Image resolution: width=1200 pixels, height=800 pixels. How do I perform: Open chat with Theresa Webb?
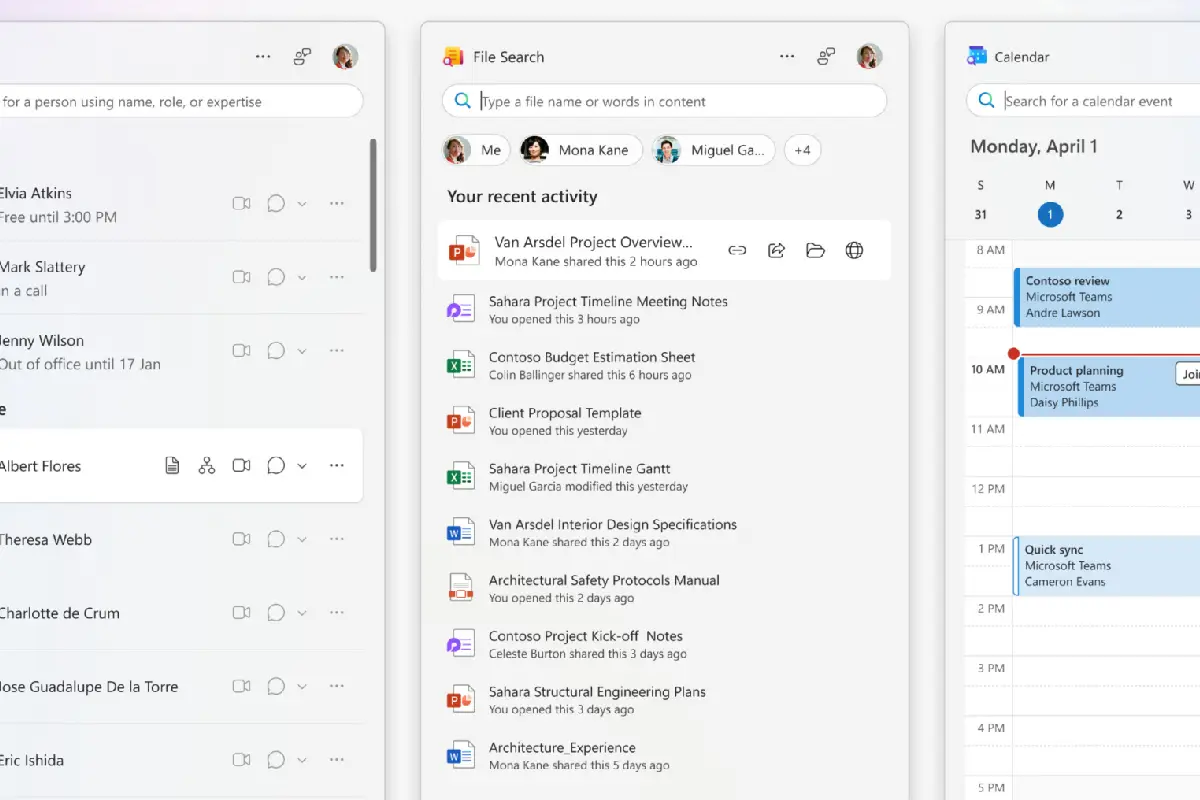click(x=276, y=539)
